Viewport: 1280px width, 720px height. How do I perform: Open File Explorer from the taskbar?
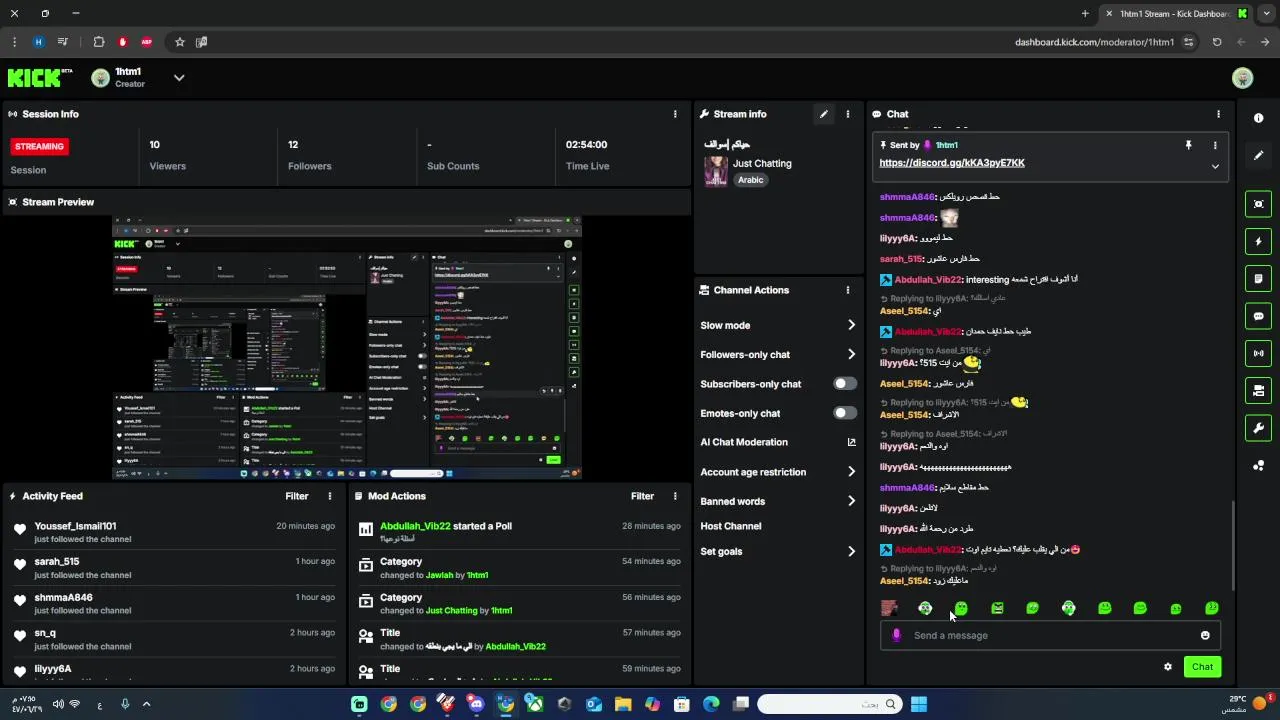(623, 704)
